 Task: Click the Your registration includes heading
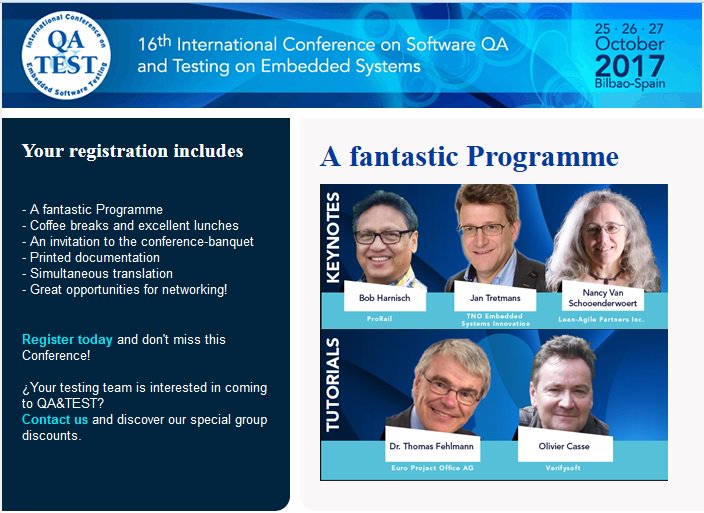(x=132, y=151)
